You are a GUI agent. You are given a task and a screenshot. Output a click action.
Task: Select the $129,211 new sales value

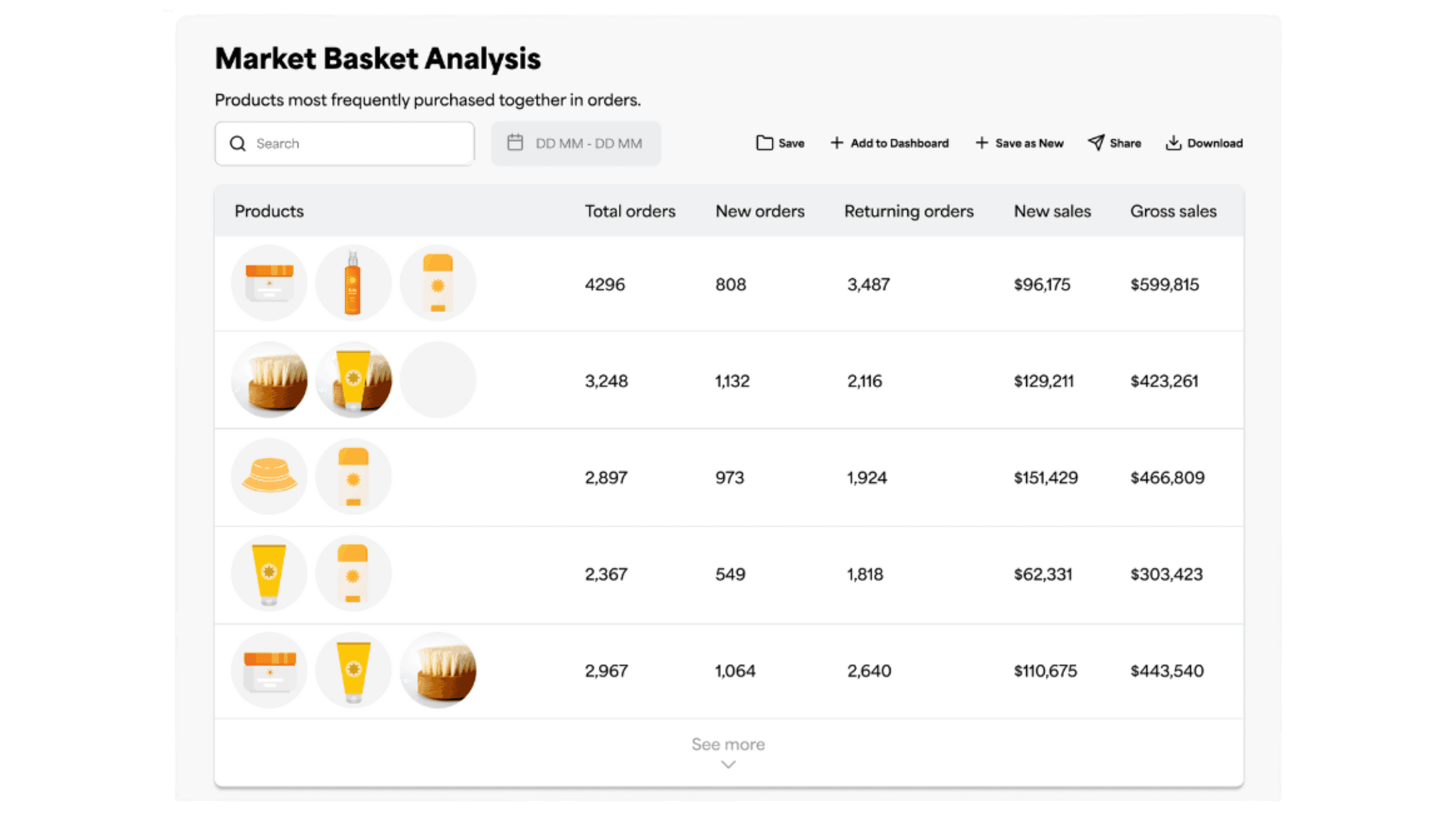coord(1044,381)
